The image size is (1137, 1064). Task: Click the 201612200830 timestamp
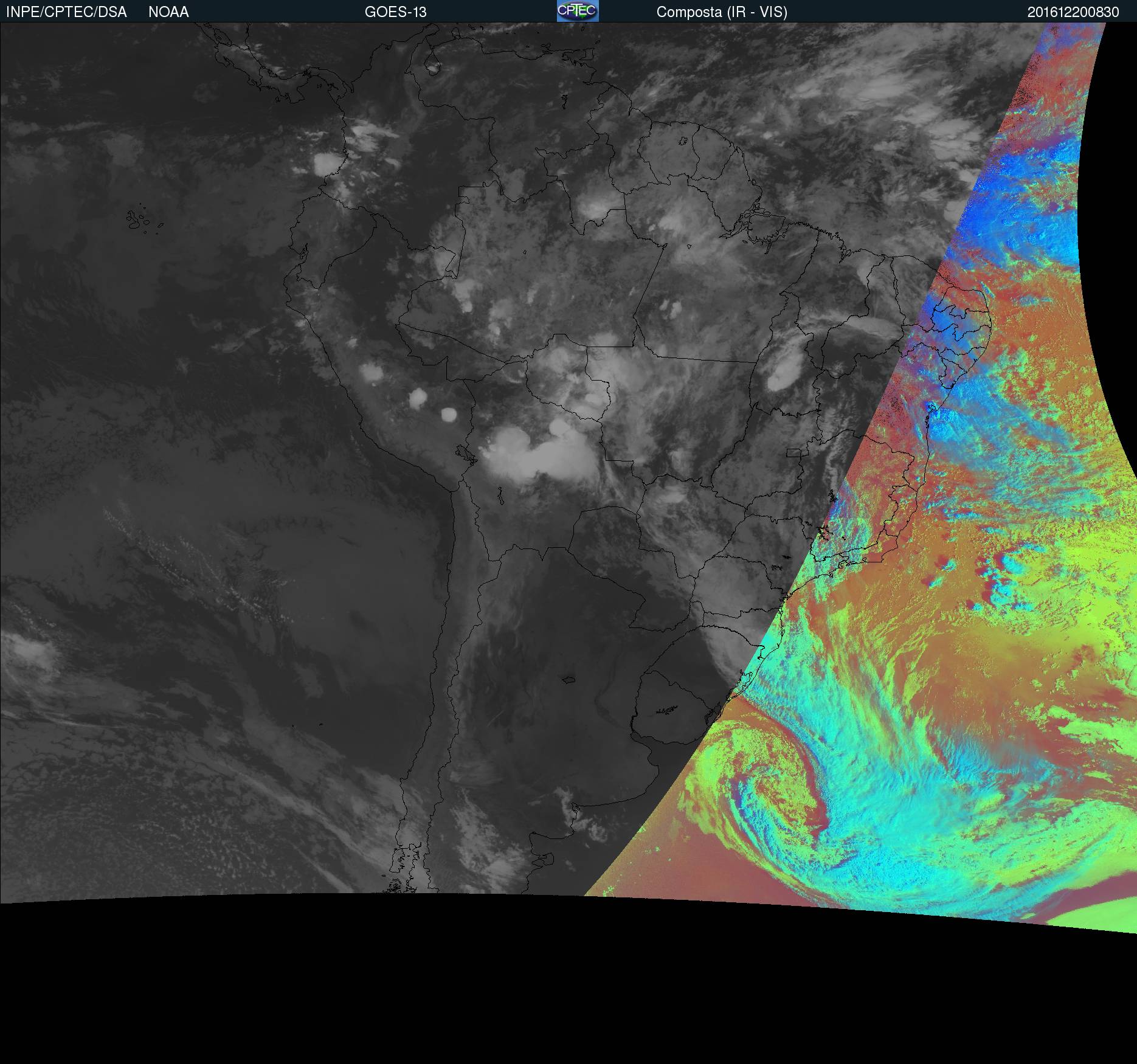[1073, 12]
